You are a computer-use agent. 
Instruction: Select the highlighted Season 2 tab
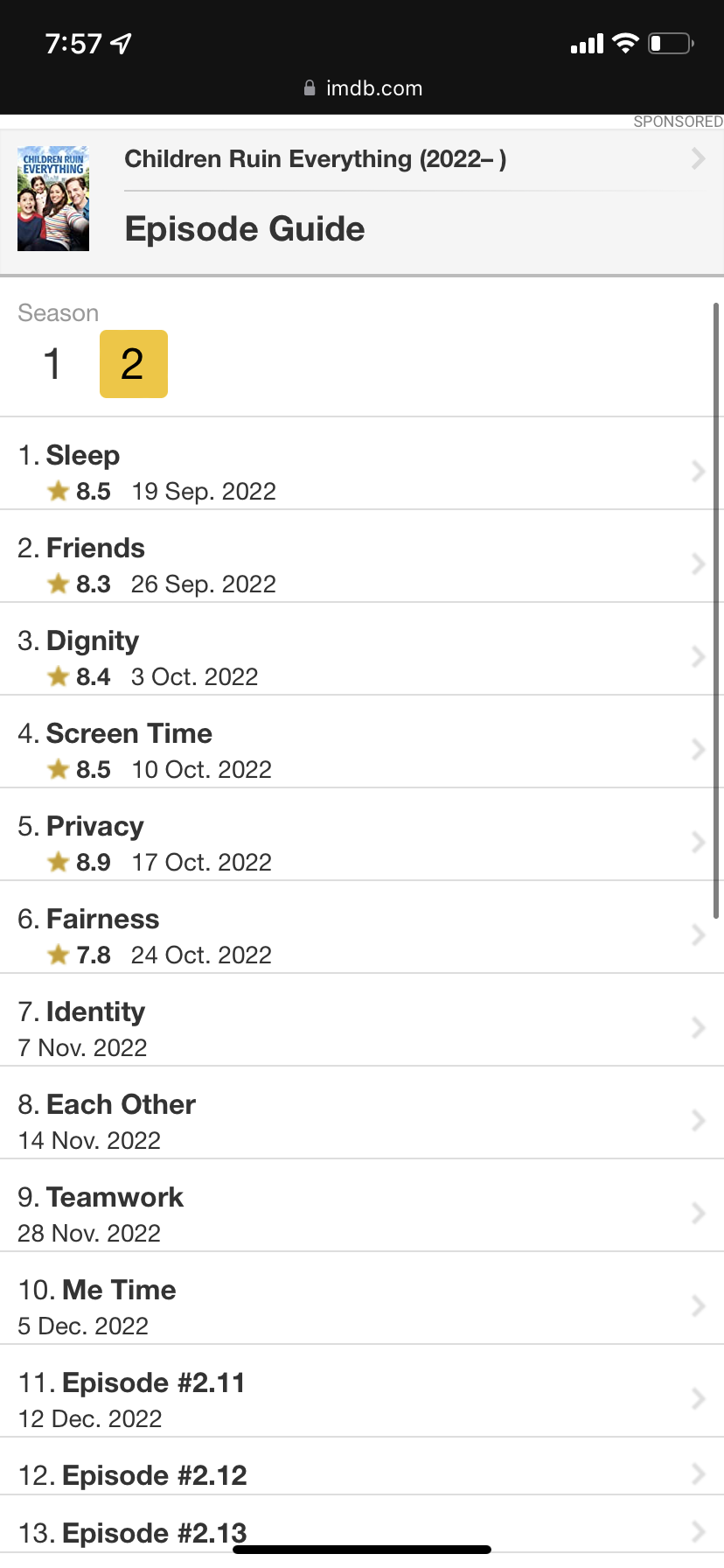point(133,364)
